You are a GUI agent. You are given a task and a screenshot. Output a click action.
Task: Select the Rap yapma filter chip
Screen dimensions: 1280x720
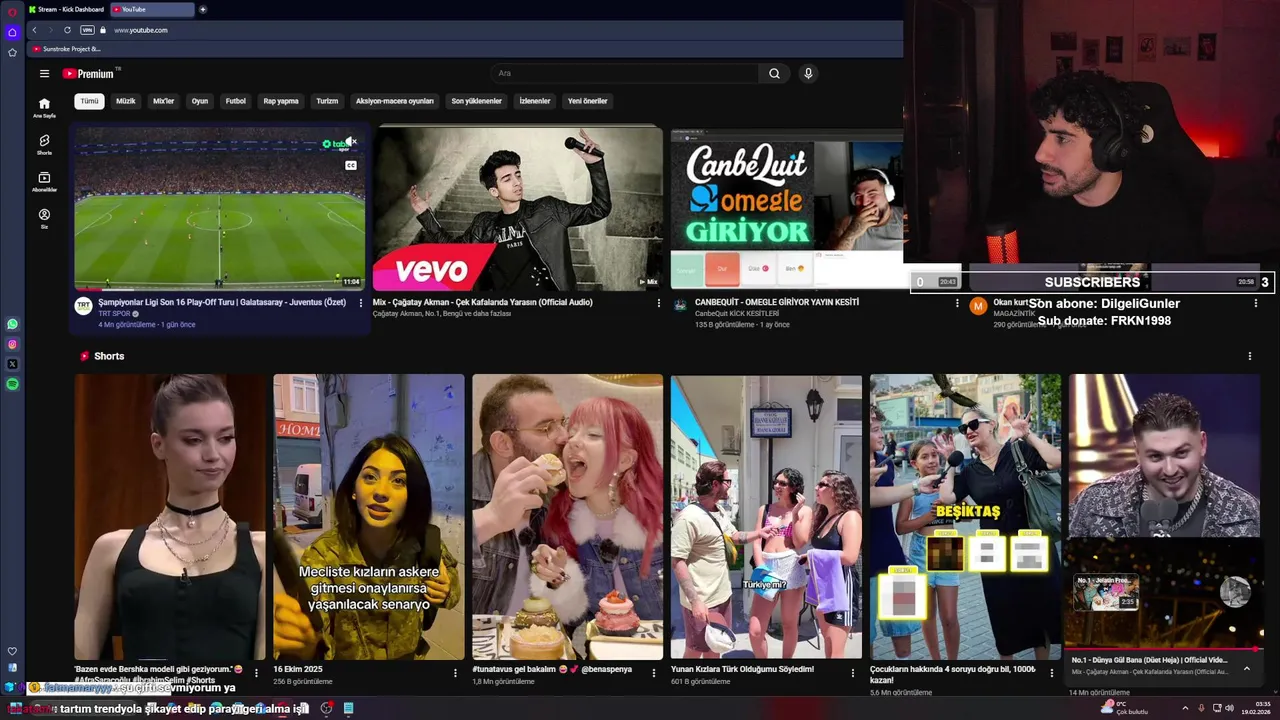click(x=281, y=101)
